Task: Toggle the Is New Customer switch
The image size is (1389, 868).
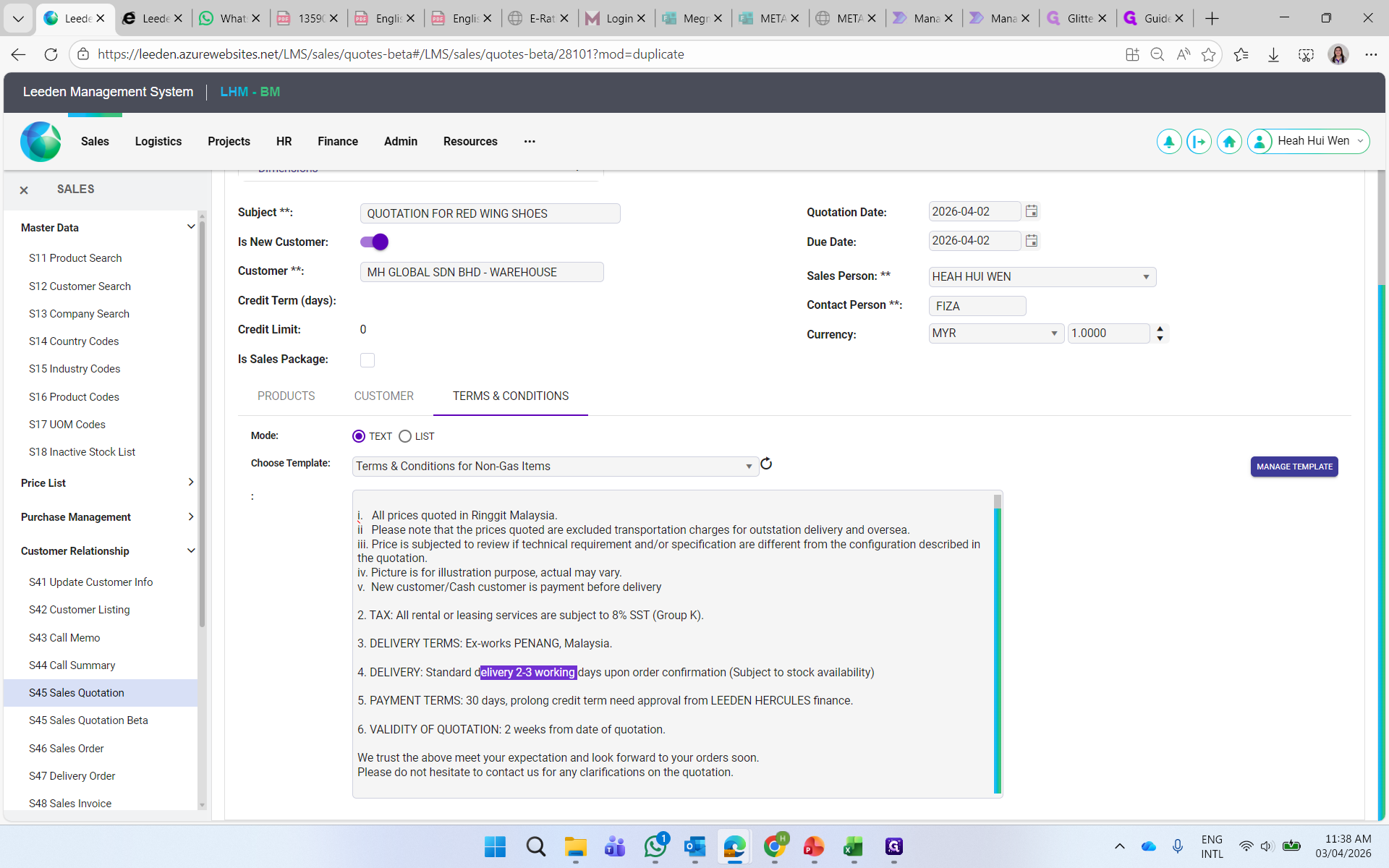Action: [x=375, y=242]
